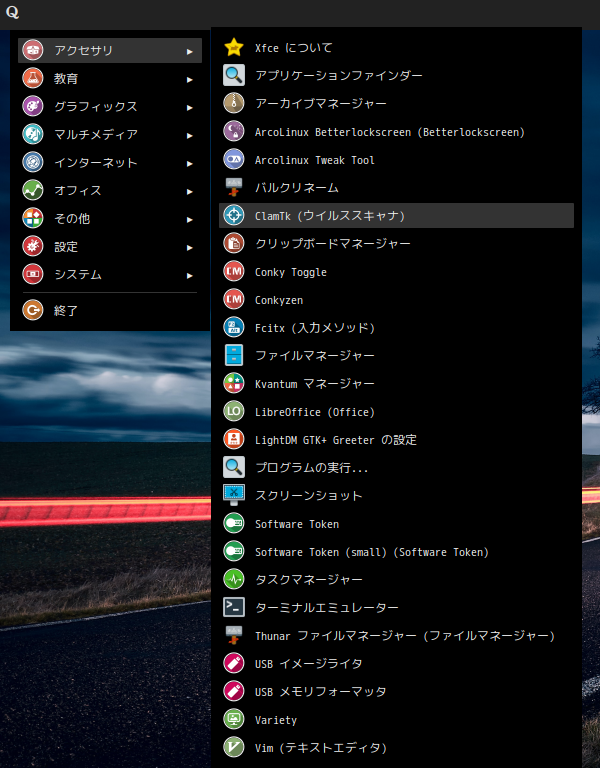Screen dimensions: 600x768
Task: Click the Vim green V icon
Action: (234, 747)
